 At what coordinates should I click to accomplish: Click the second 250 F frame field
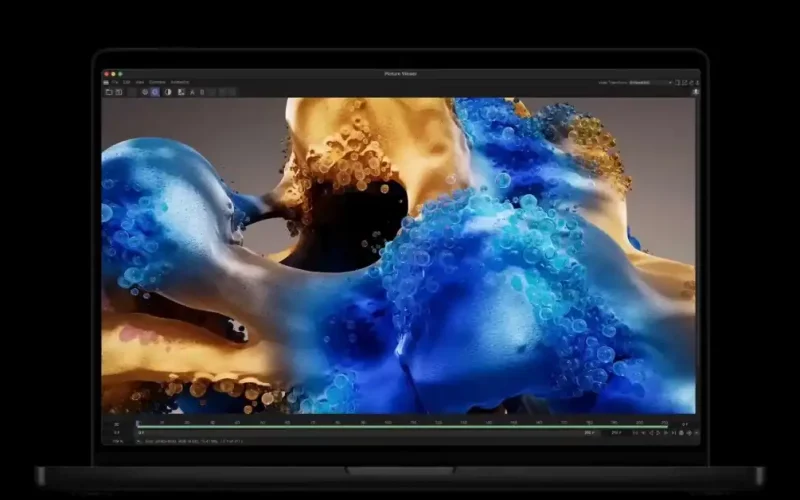pos(616,433)
